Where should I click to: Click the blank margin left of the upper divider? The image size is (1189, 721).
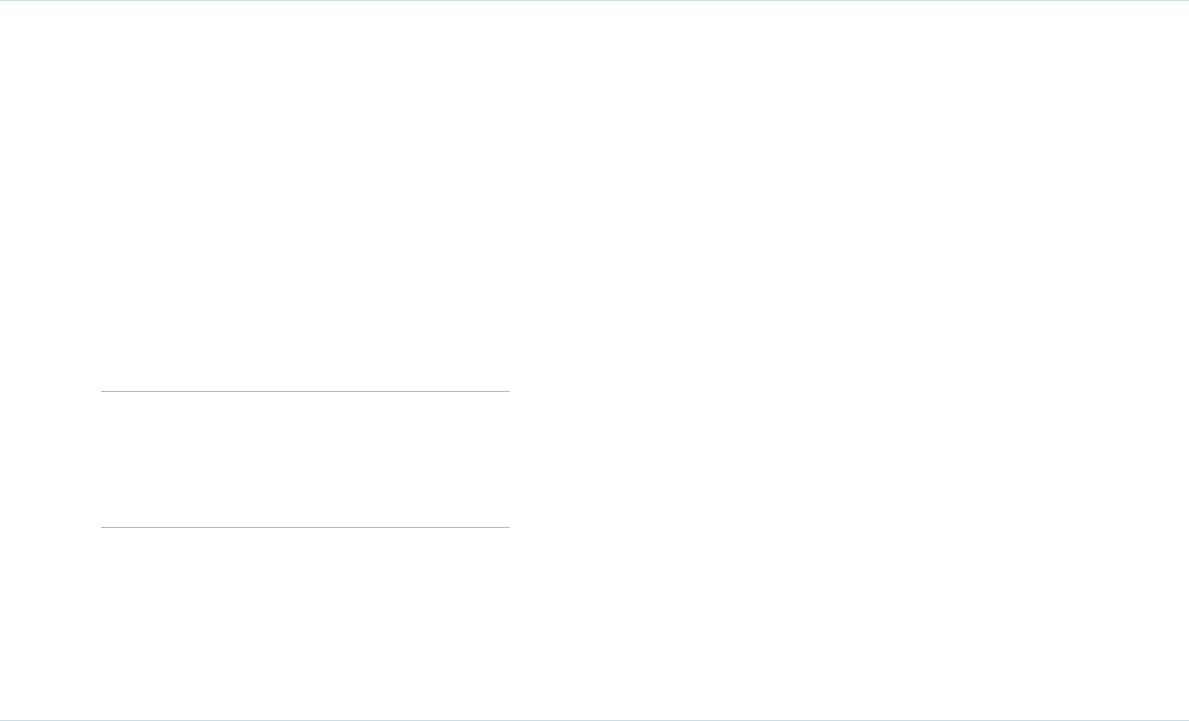coord(50,391)
